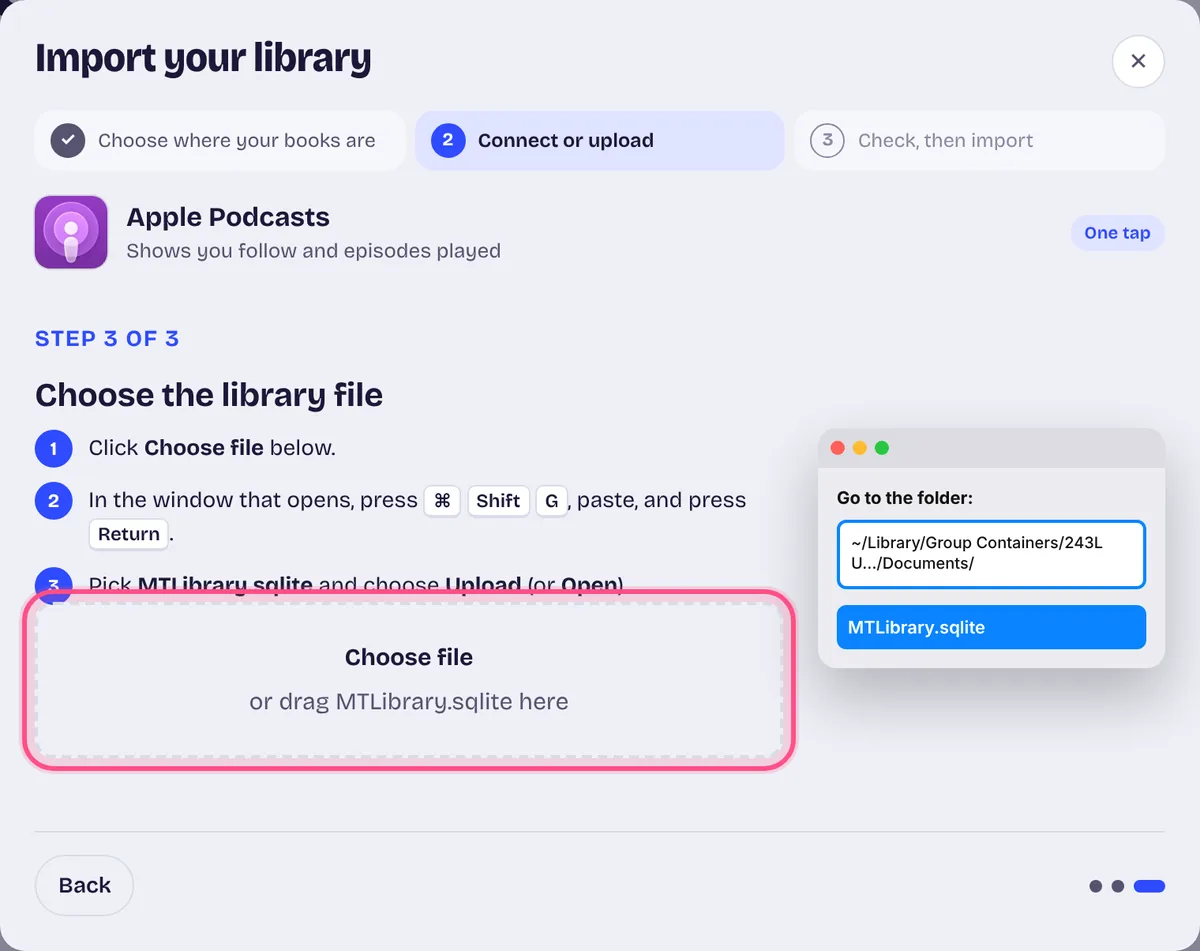
Task: Click the first pagination dot
Action: pos(1096,886)
